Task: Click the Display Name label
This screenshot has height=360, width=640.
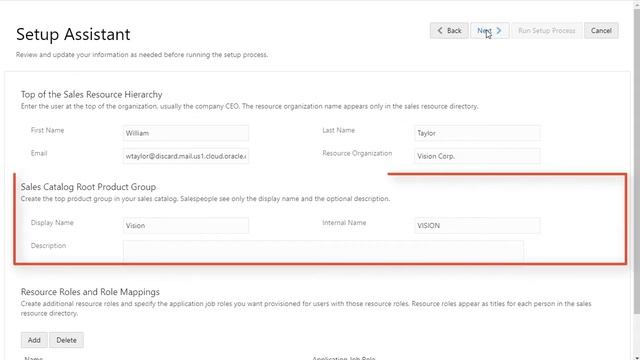Action: [52, 222]
